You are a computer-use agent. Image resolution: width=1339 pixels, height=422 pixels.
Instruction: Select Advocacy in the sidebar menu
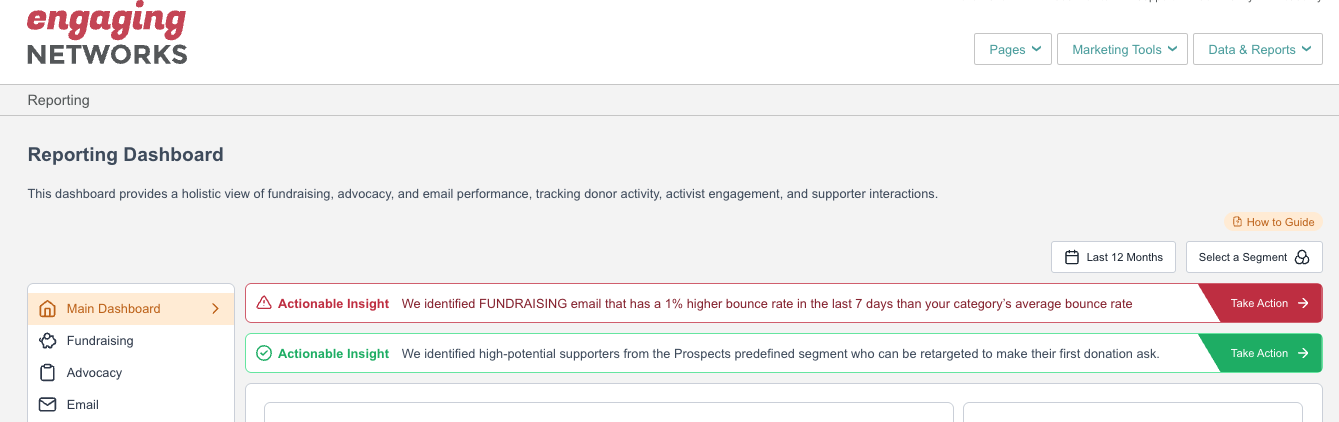pyautogui.click(x=94, y=373)
